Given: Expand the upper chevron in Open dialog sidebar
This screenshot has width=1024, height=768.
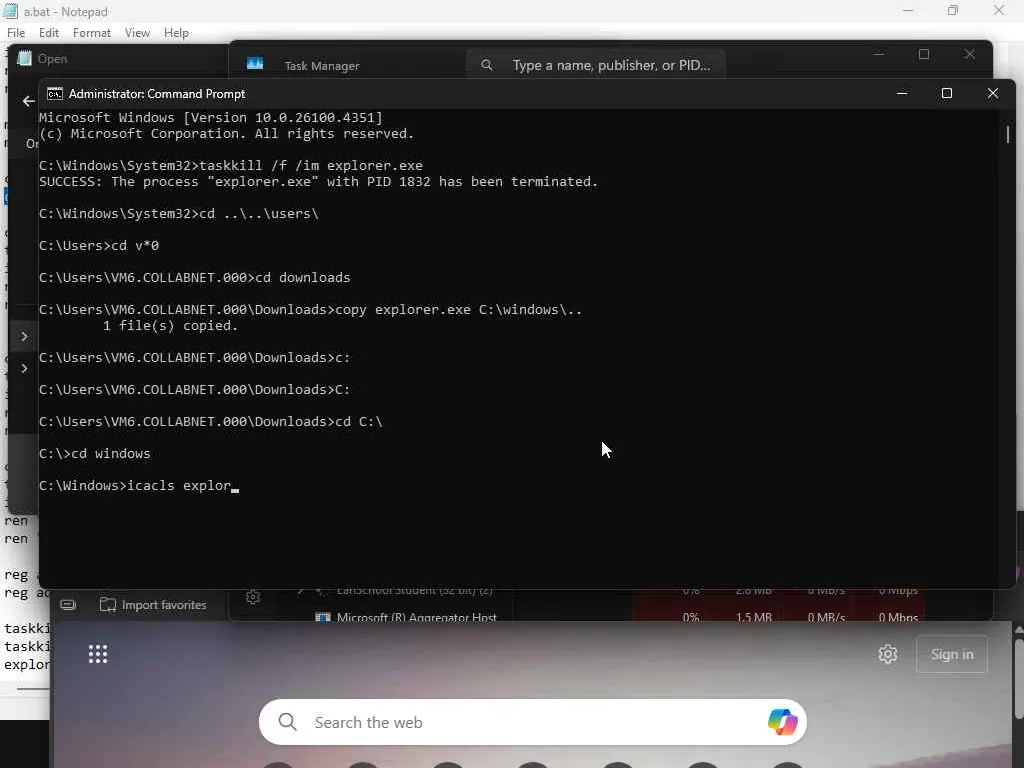Looking at the screenshot, I should [24, 336].
